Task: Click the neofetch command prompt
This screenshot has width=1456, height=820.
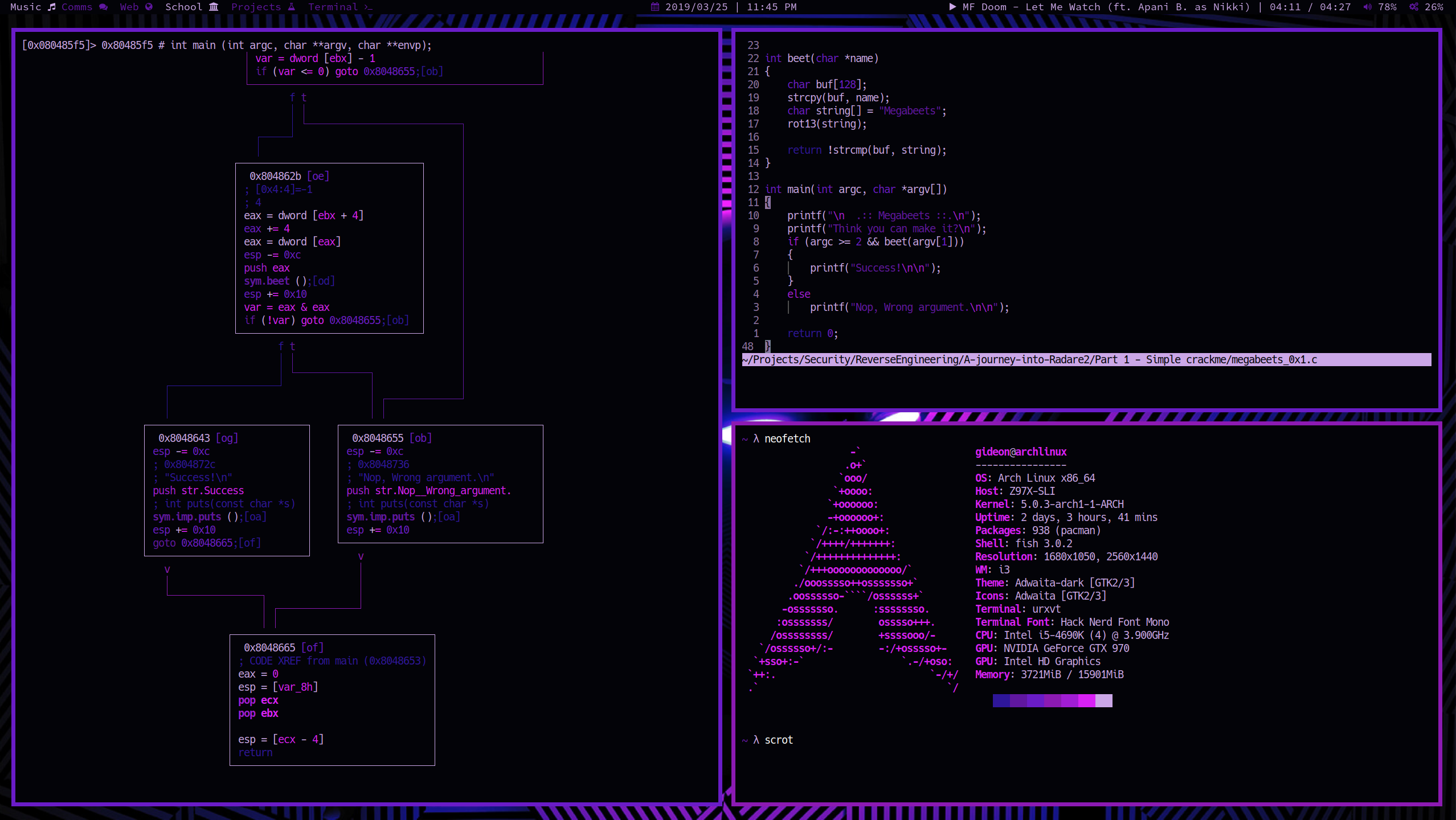Action: (x=776, y=438)
